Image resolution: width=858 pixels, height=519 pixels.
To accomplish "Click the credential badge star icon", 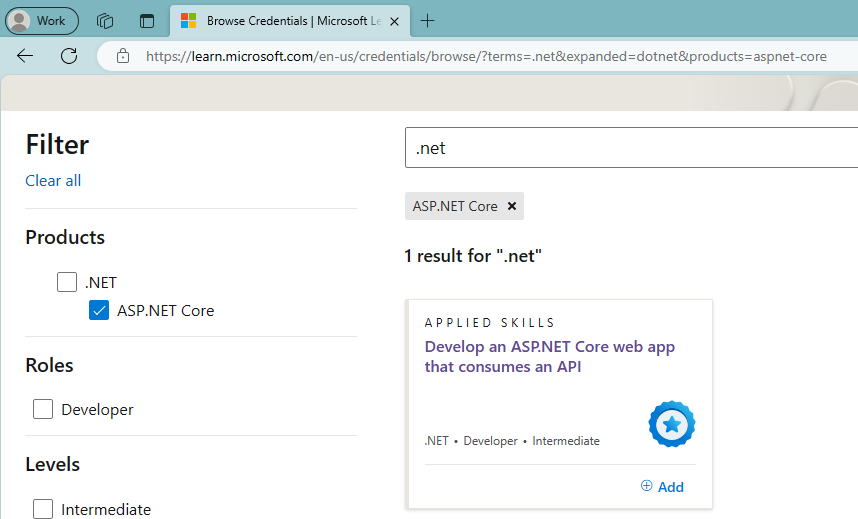I will click(671, 424).
